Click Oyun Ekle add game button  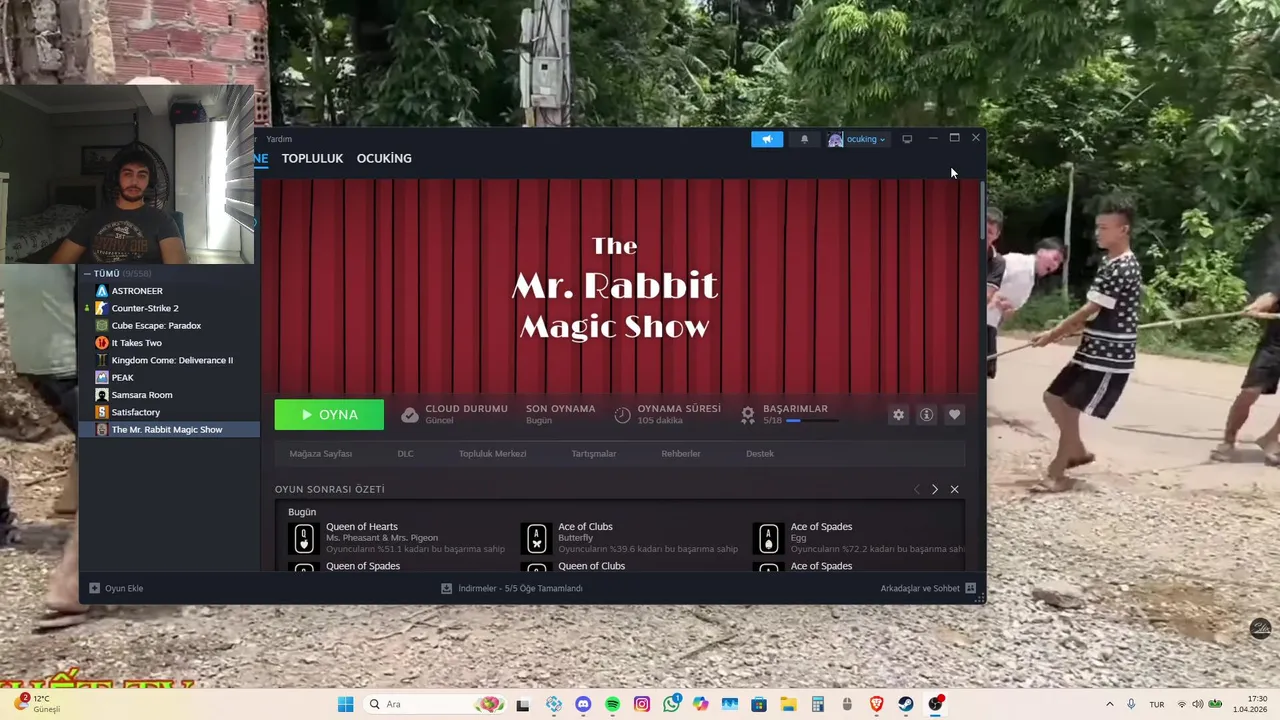(x=116, y=588)
